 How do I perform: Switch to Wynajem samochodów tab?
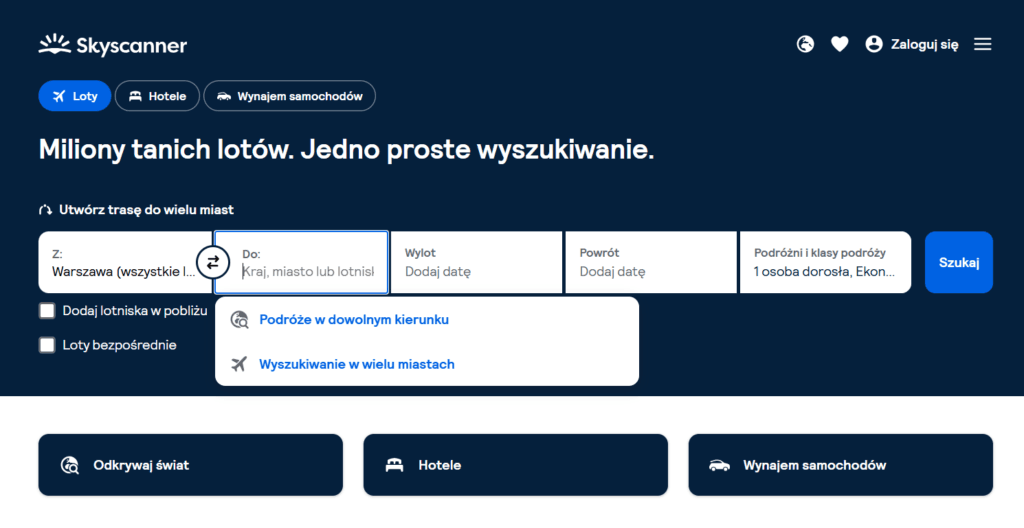[289, 96]
